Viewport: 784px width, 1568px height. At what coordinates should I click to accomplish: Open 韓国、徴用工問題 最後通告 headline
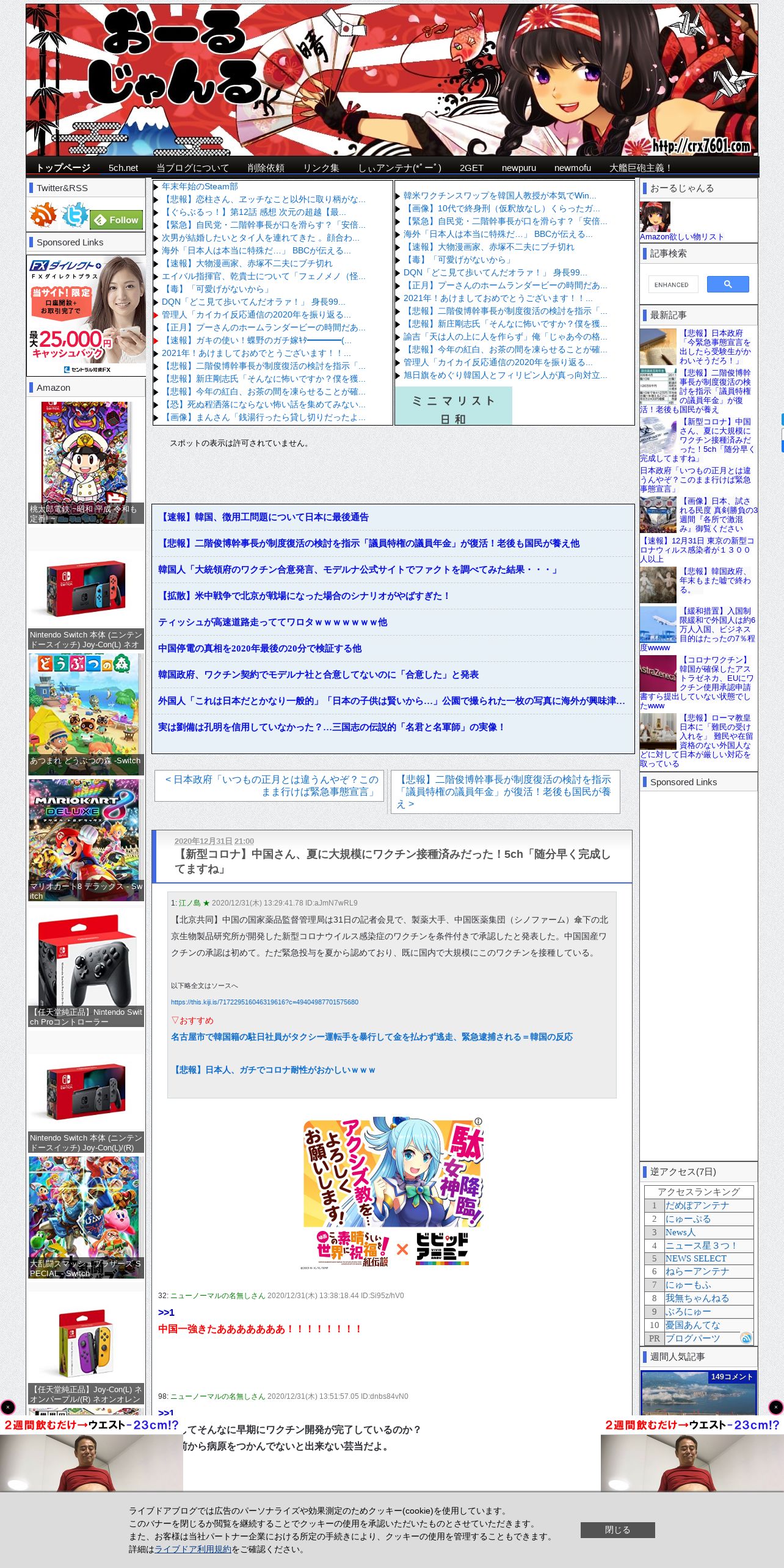coord(263,517)
